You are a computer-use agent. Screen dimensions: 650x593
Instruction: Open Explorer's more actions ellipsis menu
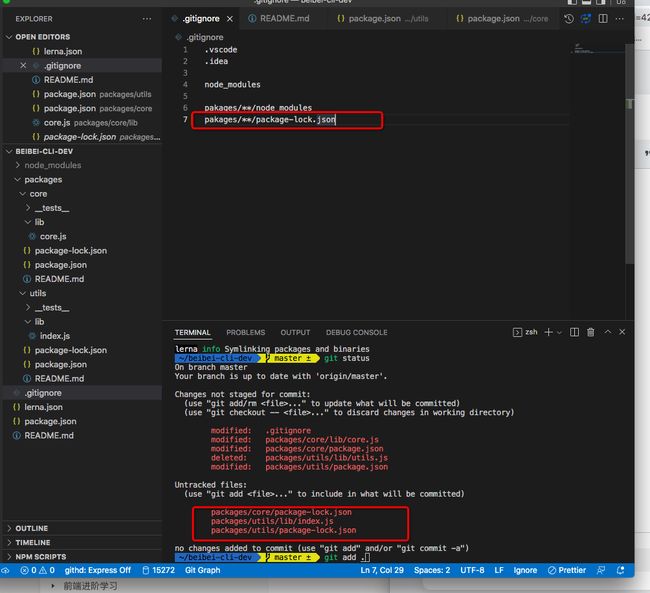[147, 19]
